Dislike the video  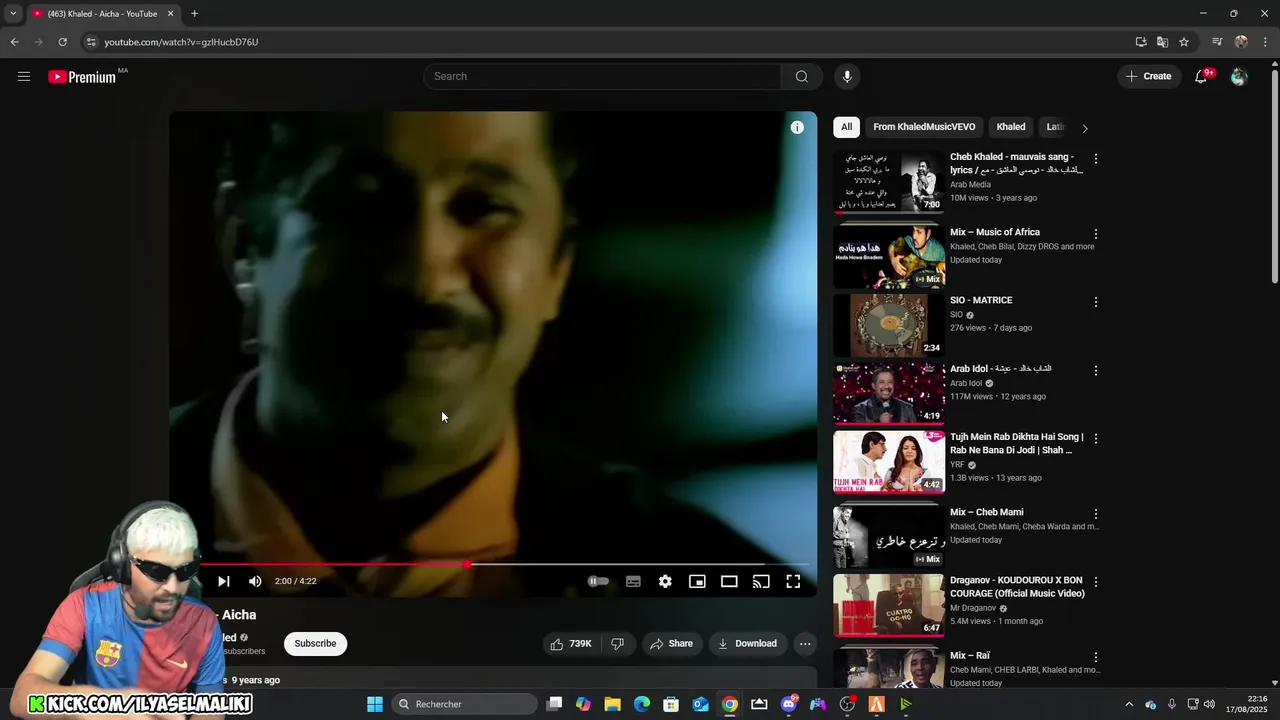tap(617, 644)
